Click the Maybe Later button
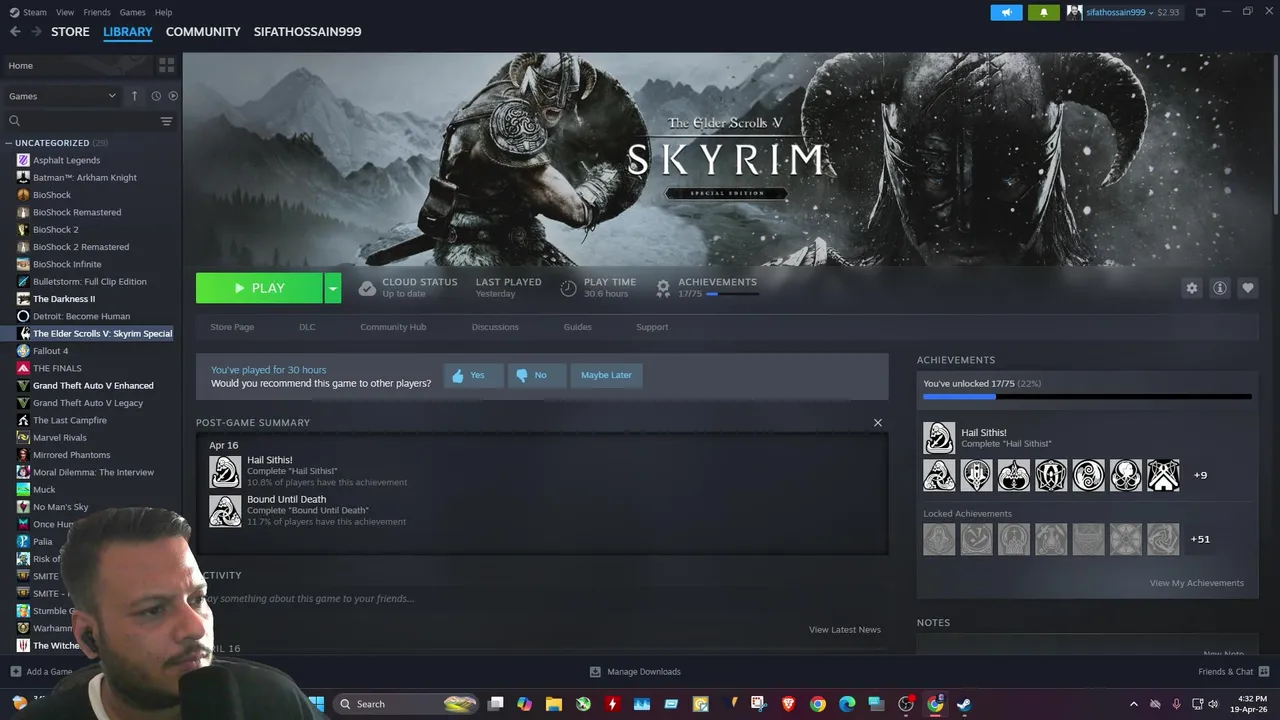The height and width of the screenshot is (720, 1280). point(606,375)
